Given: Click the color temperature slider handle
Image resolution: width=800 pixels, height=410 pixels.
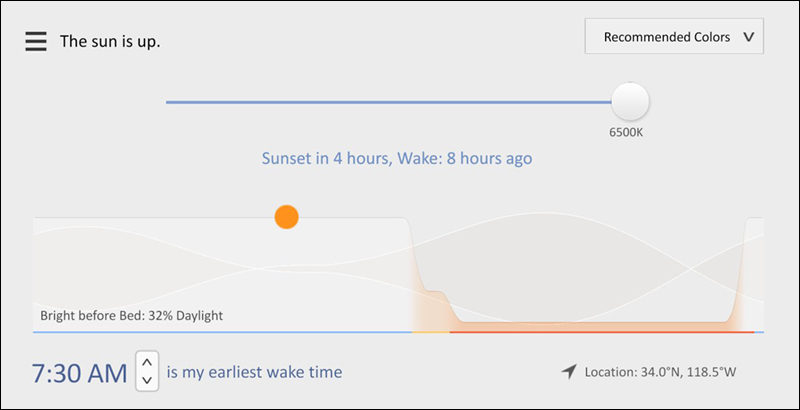Looking at the screenshot, I should point(631,101).
